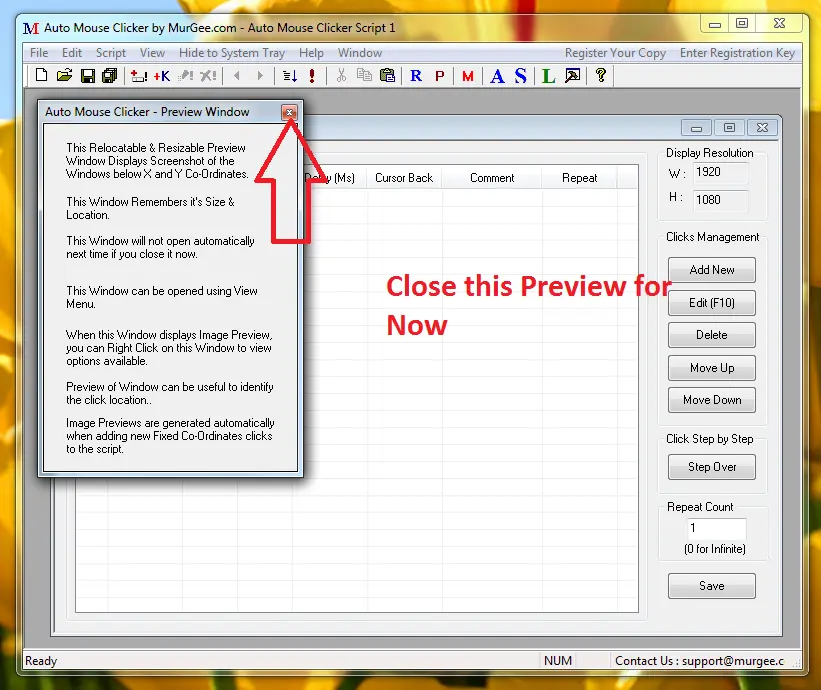Click the Save button
821x690 pixels.
click(712, 586)
